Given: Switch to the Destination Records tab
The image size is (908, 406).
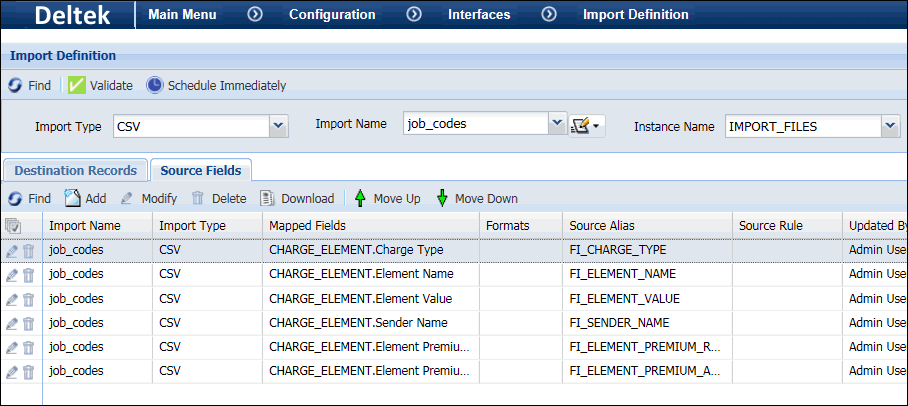Looking at the screenshot, I should tap(76, 171).
